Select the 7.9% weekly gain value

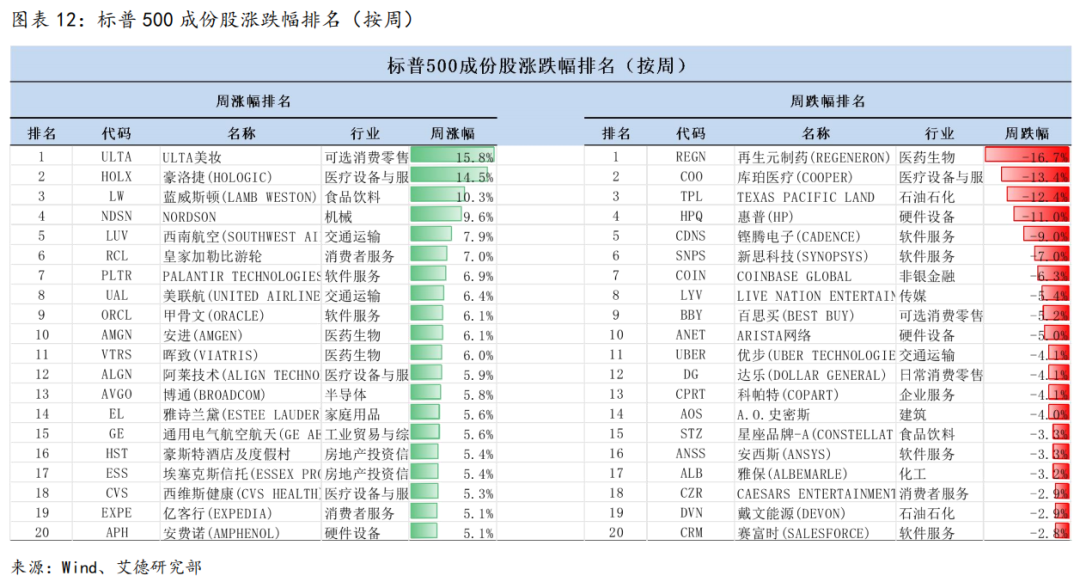[x=478, y=236]
